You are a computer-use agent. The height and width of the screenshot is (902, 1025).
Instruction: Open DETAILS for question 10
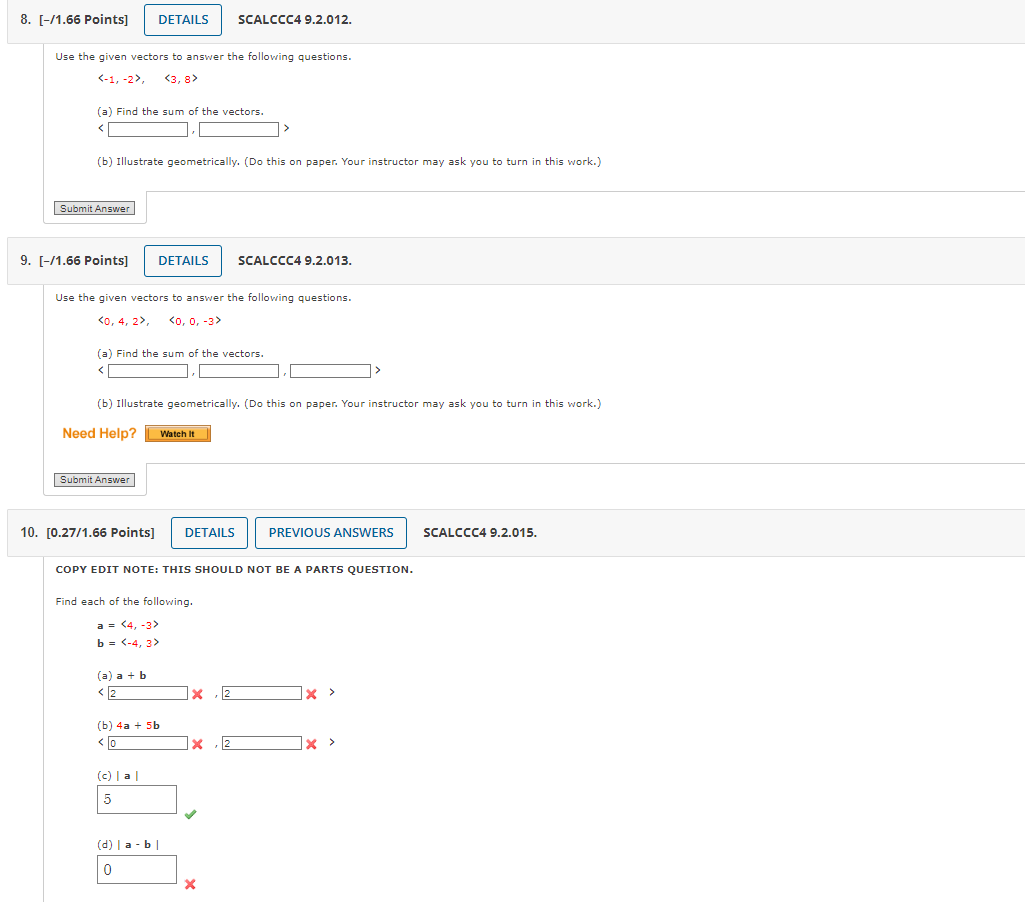pos(209,533)
